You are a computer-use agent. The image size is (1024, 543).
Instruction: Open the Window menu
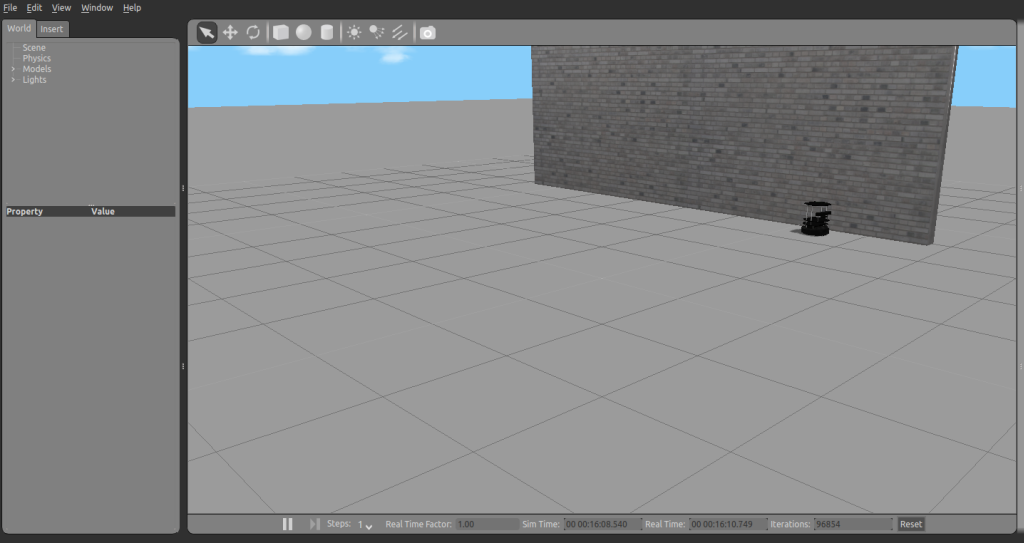pos(97,8)
